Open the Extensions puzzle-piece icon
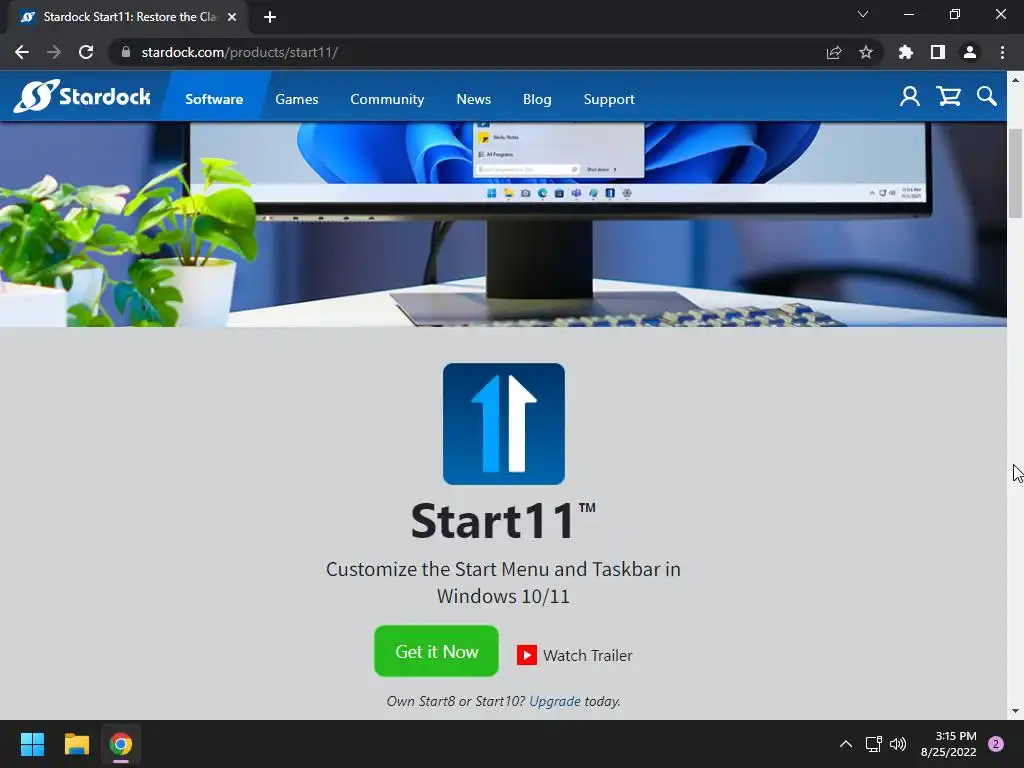Image resolution: width=1024 pixels, height=768 pixels. [x=905, y=52]
